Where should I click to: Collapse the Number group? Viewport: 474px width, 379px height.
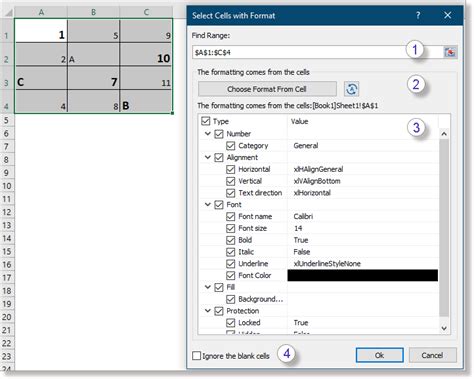click(208, 134)
